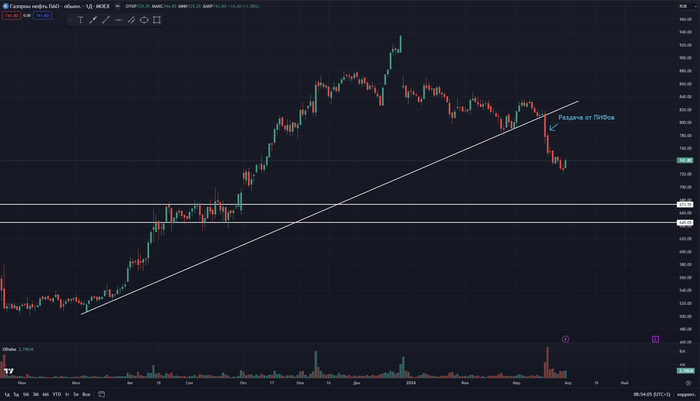Click the spread value 0.00 between price buttons
This screenshot has height=401, width=700.
pyautogui.click(x=27, y=16)
